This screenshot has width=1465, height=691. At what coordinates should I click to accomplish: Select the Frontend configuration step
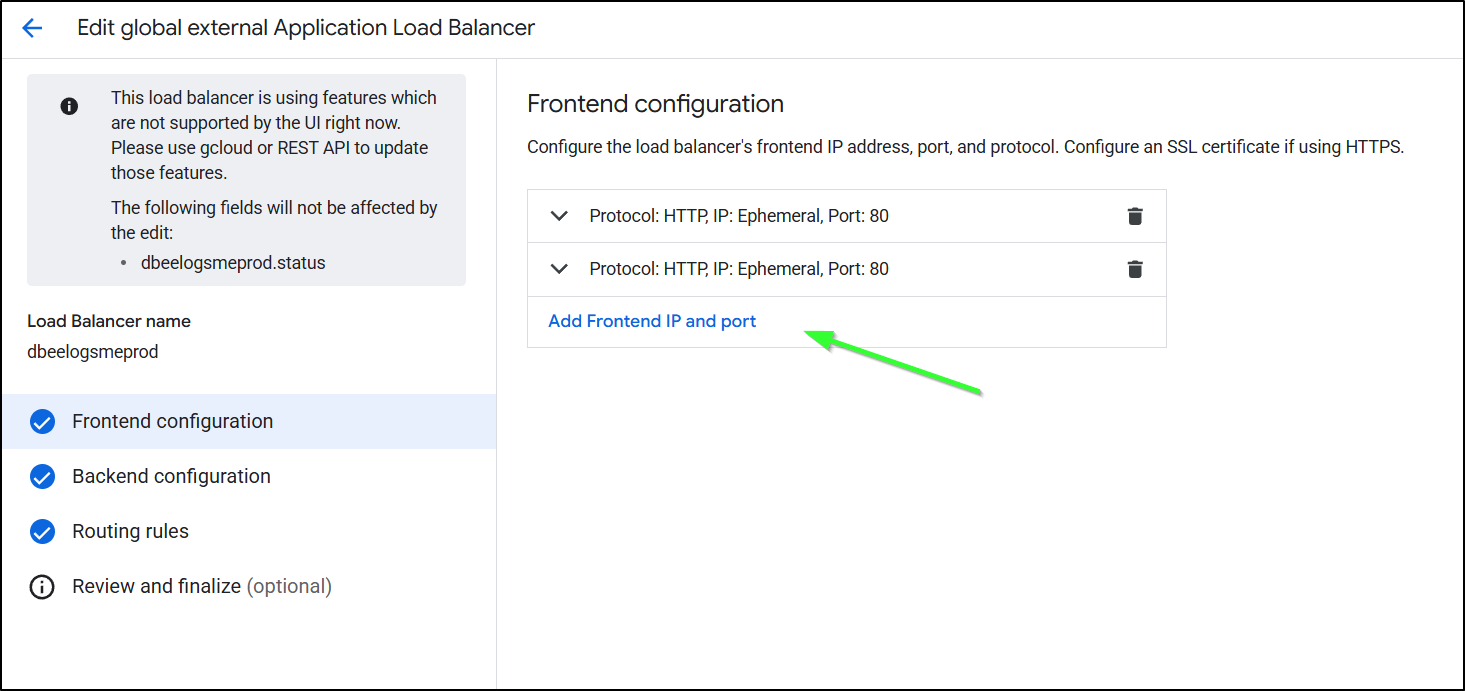pyautogui.click(x=172, y=422)
